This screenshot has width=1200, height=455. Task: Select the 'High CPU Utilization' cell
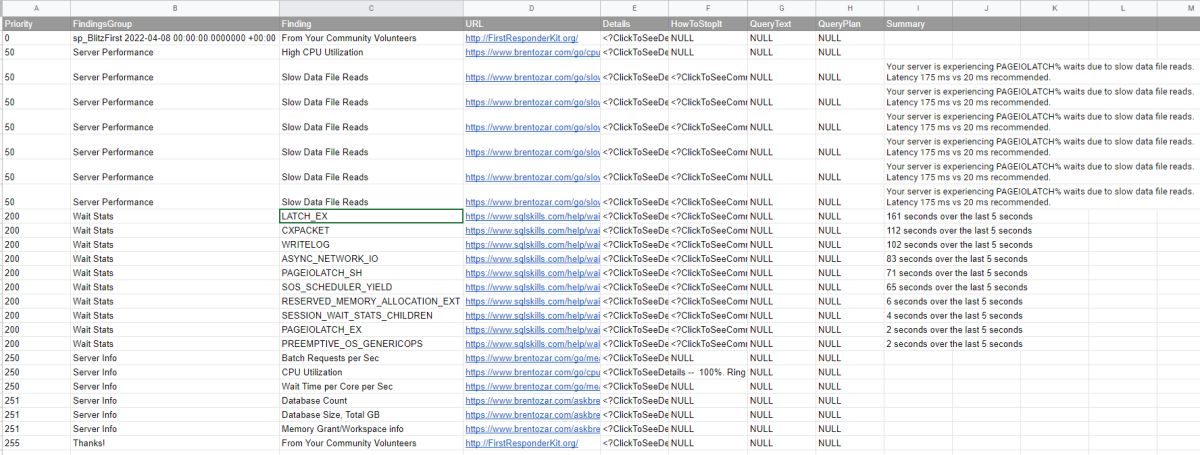[371, 52]
